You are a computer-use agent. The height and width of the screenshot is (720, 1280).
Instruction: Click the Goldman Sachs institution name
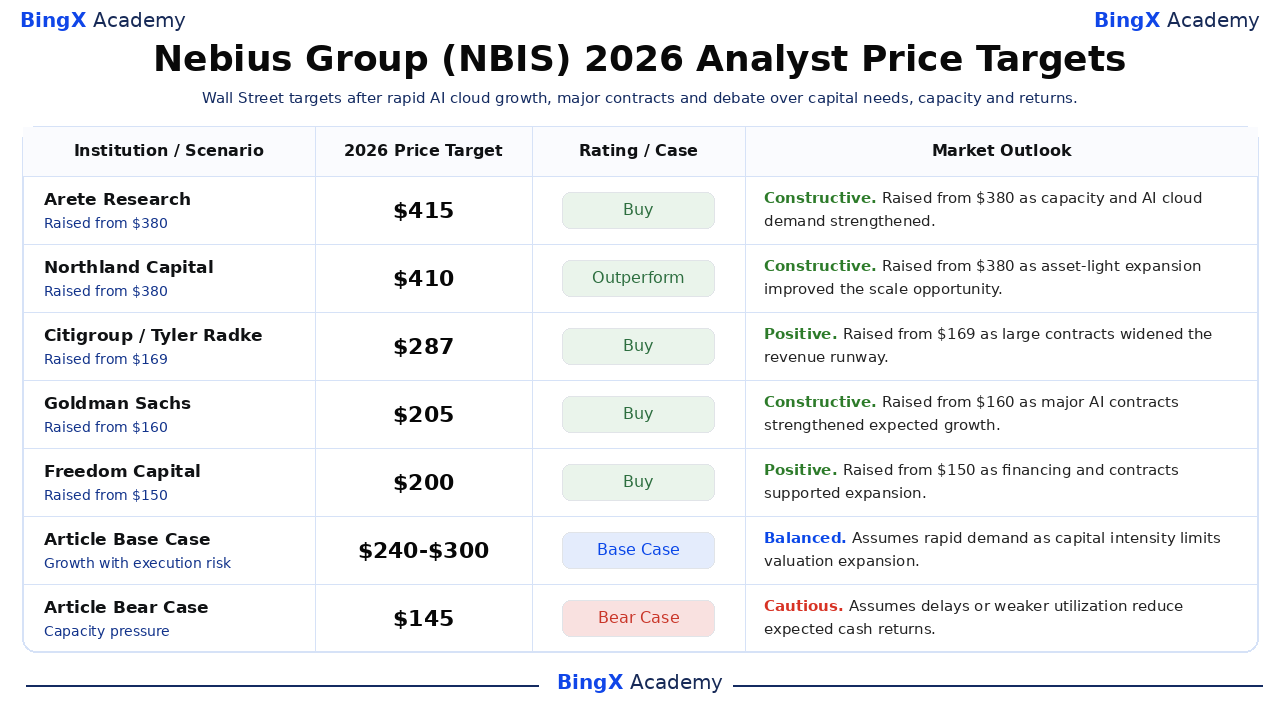(x=117, y=404)
